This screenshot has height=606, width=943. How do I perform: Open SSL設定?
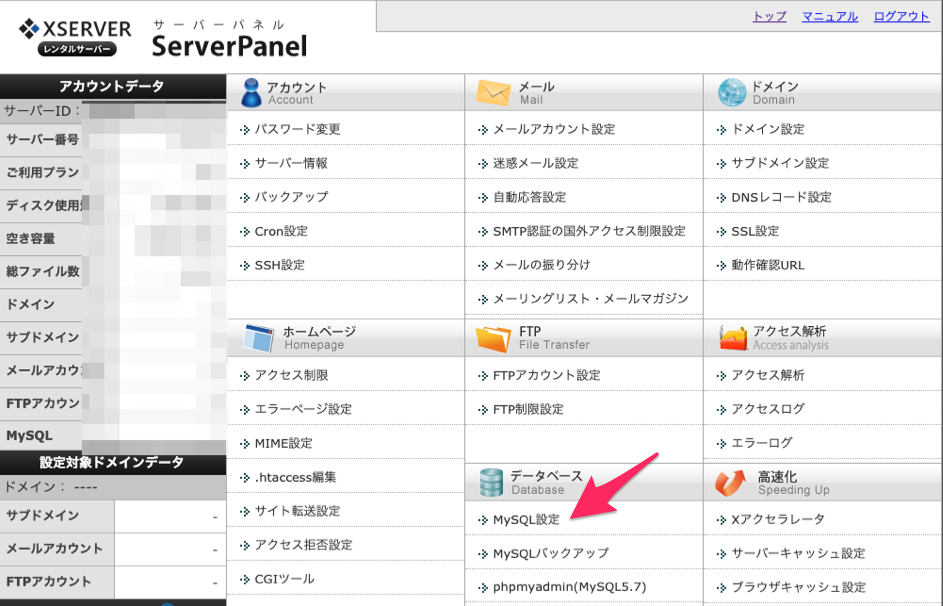(x=755, y=231)
